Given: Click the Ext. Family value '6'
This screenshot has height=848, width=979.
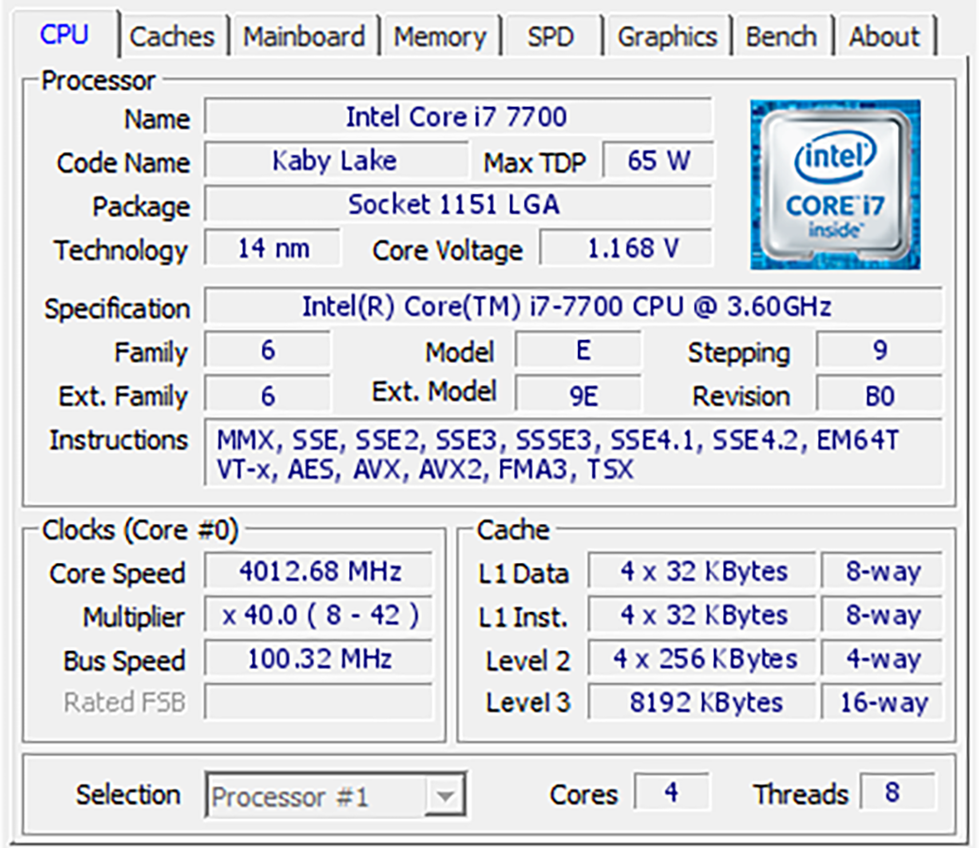Looking at the screenshot, I should (x=267, y=395).
